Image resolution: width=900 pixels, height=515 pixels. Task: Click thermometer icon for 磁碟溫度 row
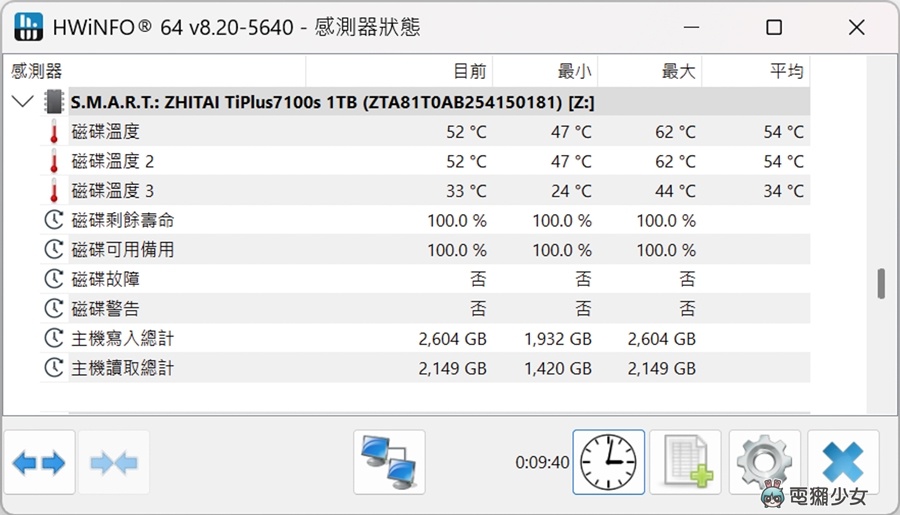click(54, 131)
